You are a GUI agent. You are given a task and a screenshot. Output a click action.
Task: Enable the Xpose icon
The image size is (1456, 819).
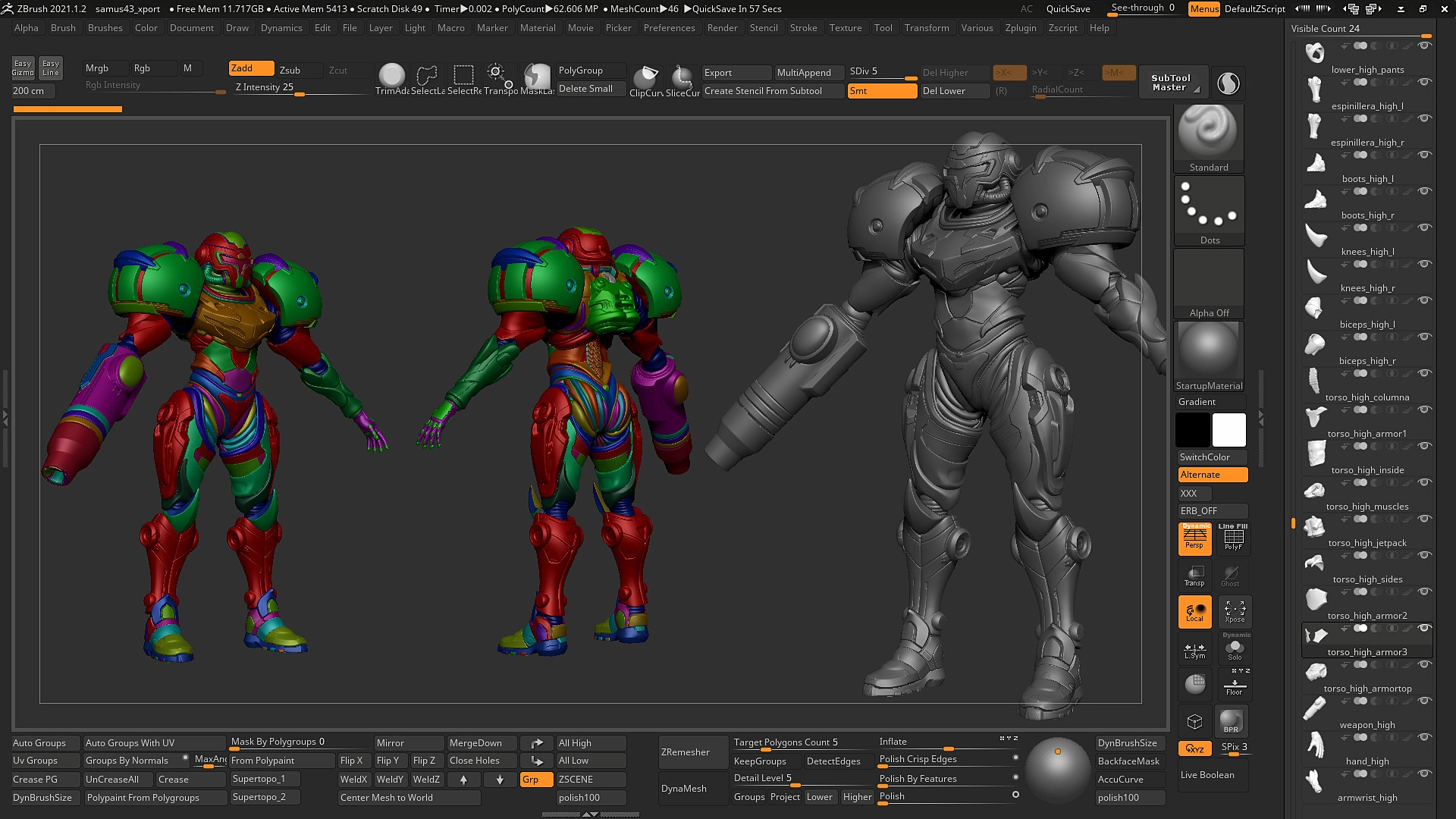pos(1235,611)
